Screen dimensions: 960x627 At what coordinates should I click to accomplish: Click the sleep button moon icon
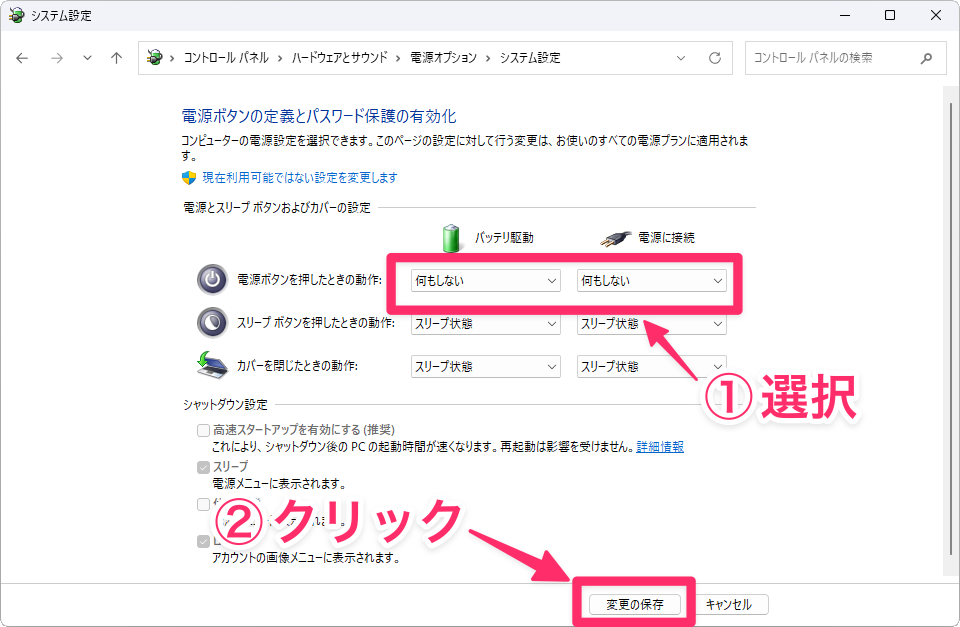(212, 322)
